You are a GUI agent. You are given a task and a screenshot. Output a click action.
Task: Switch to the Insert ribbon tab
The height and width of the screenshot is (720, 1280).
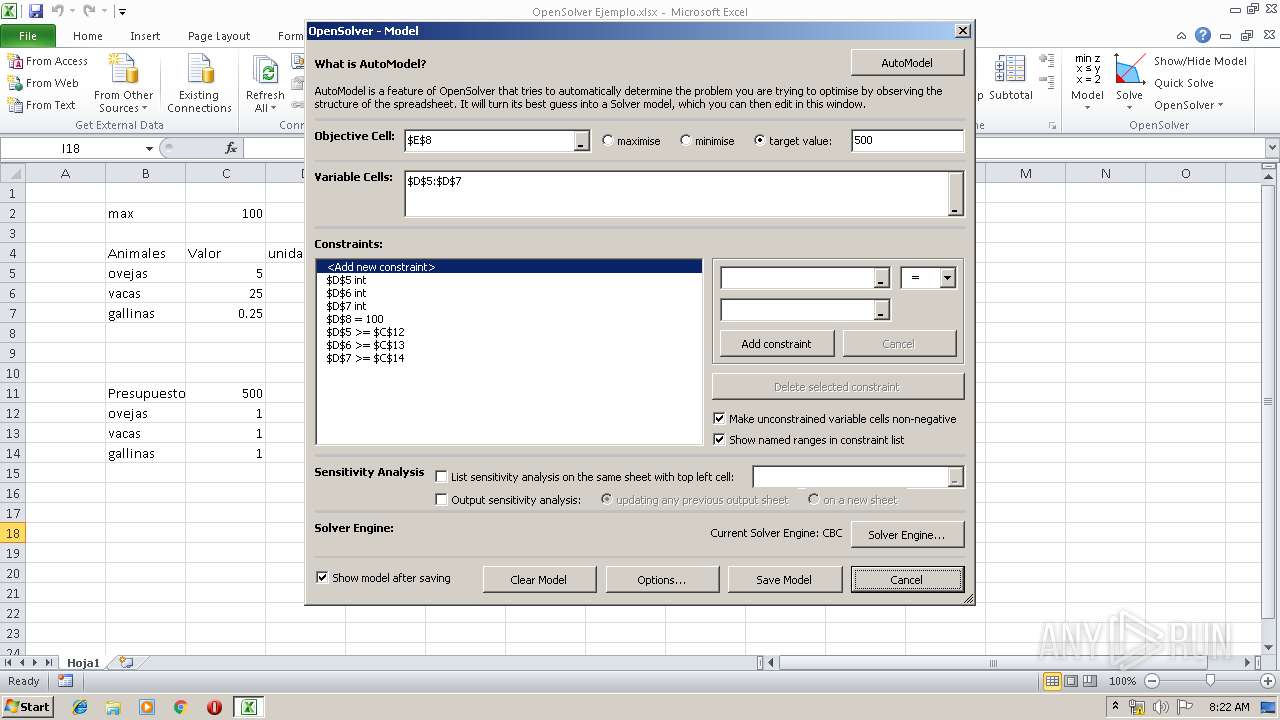tap(145, 36)
